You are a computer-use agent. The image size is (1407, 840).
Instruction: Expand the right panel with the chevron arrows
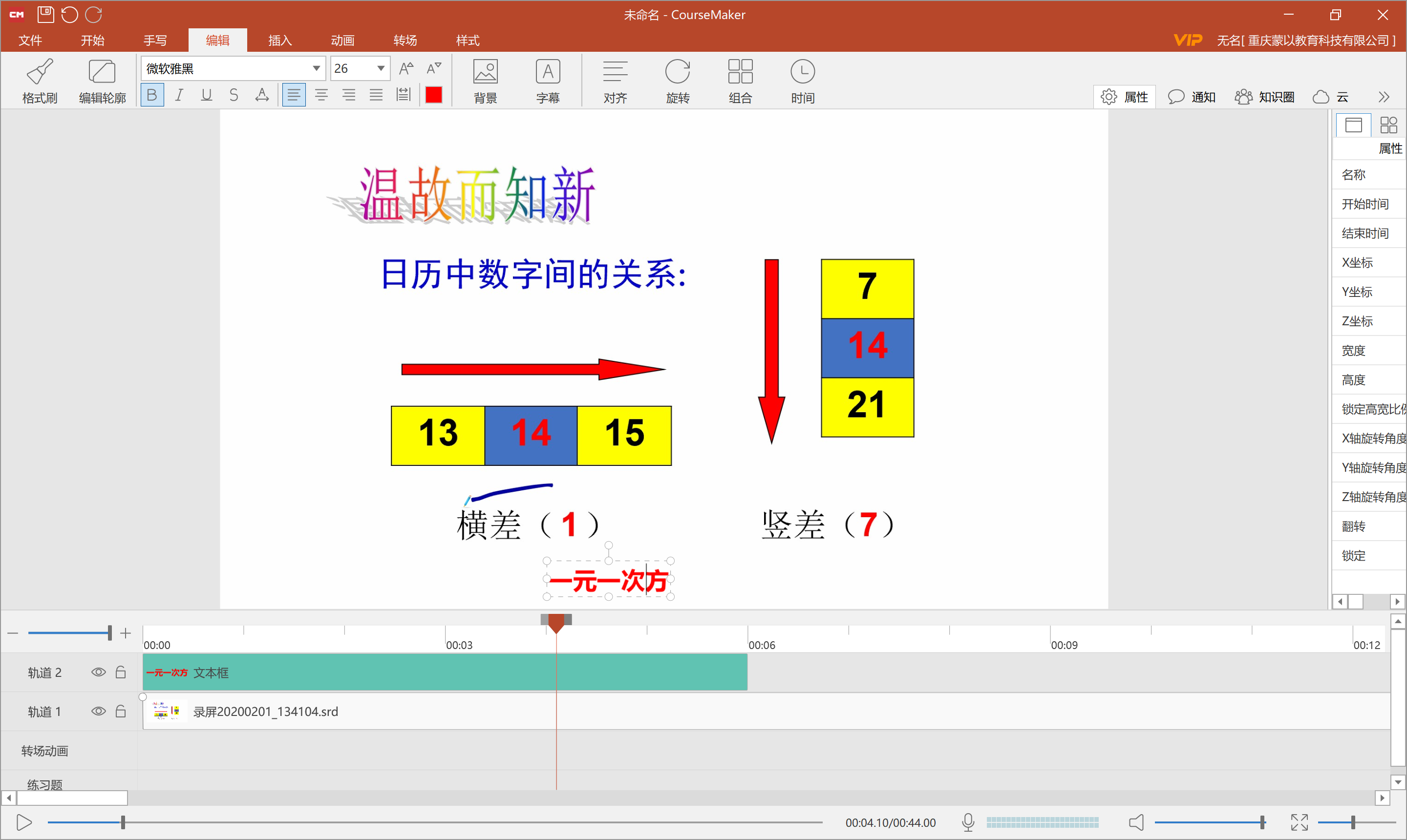click(1383, 96)
